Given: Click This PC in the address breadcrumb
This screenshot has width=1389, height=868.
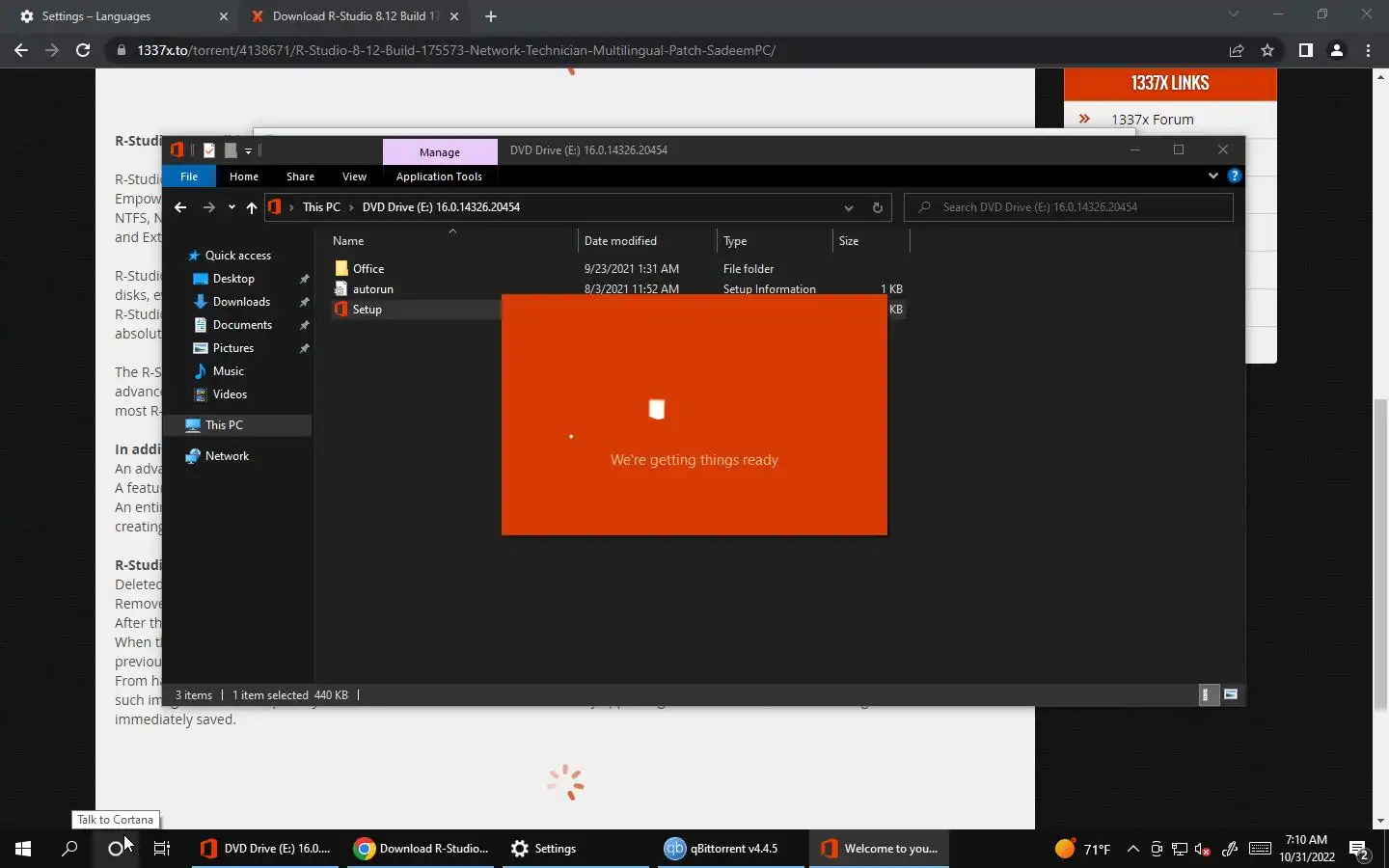Looking at the screenshot, I should pyautogui.click(x=321, y=207).
